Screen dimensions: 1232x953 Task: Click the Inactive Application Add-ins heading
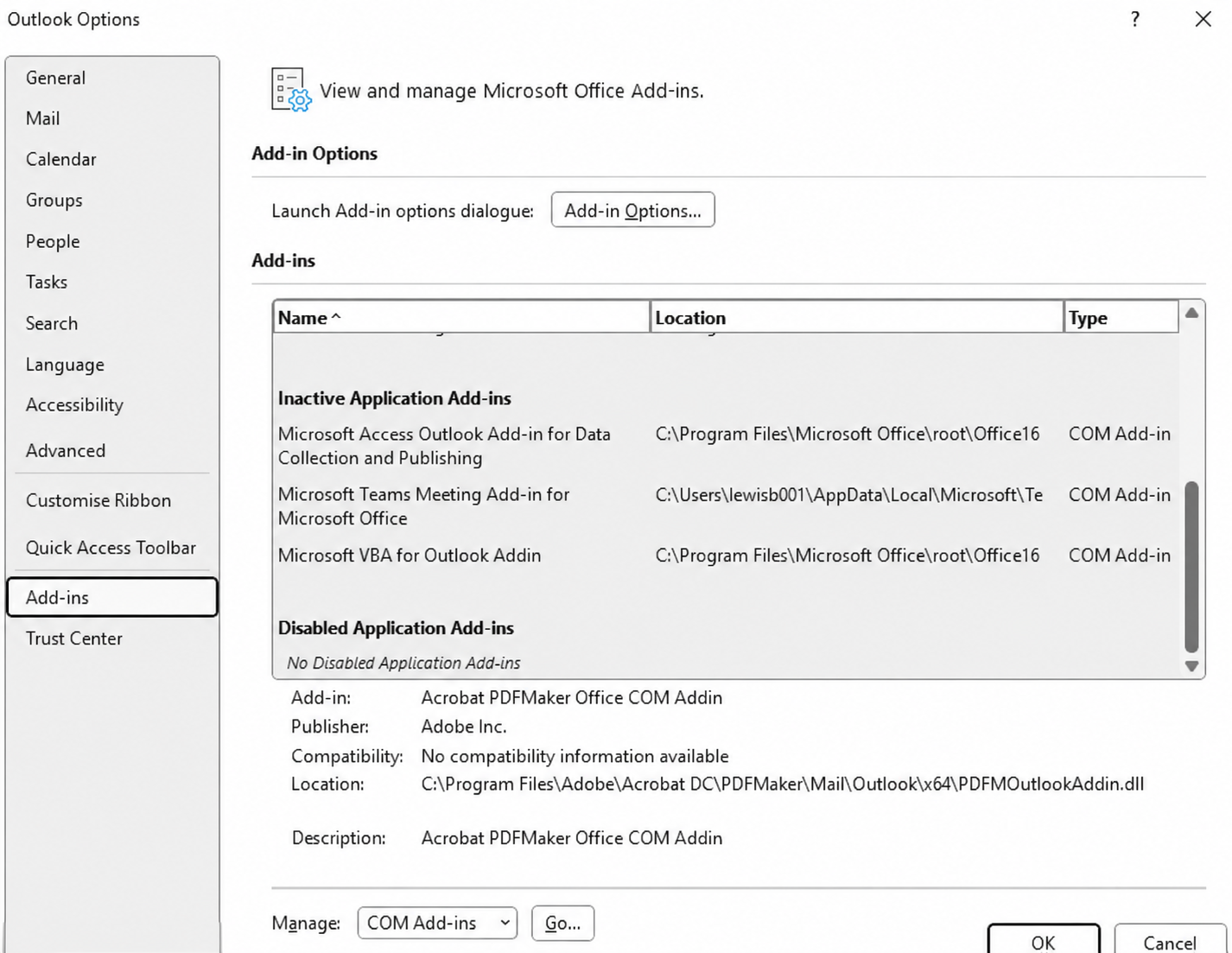(394, 398)
